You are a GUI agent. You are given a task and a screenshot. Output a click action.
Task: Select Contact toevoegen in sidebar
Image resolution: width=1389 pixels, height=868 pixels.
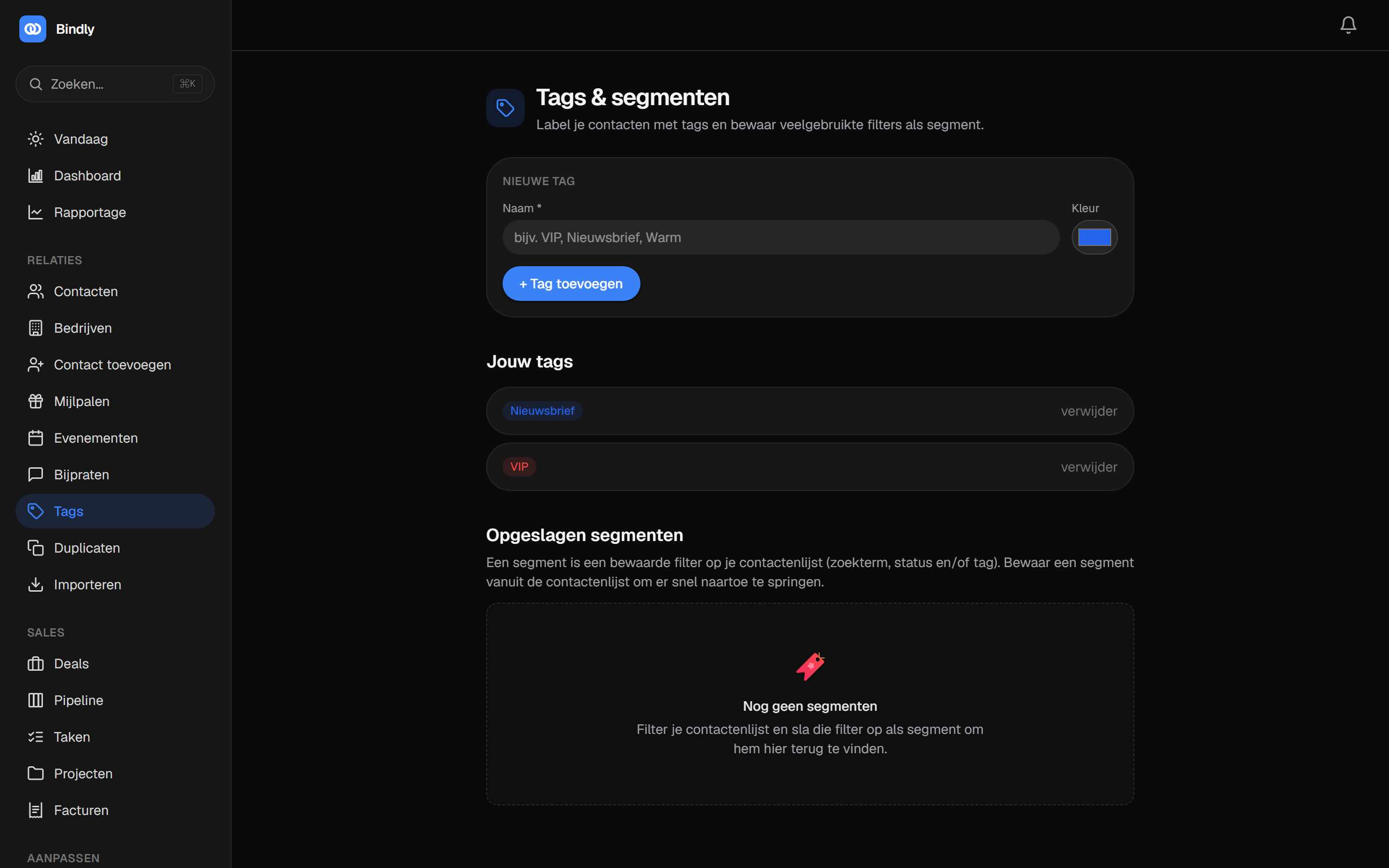coord(115,365)
